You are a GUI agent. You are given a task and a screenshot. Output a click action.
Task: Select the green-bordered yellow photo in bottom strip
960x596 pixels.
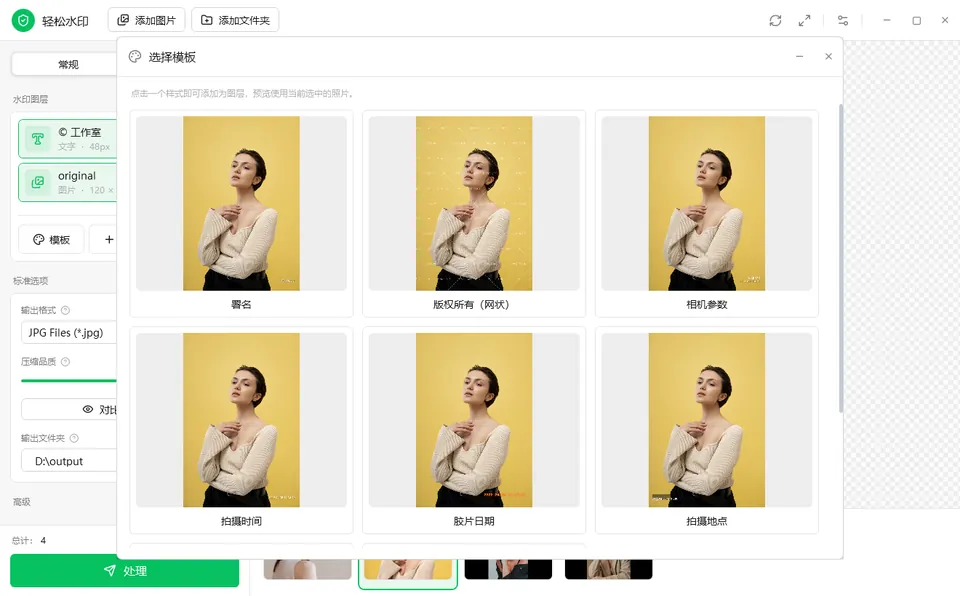[x=408, y=573]
